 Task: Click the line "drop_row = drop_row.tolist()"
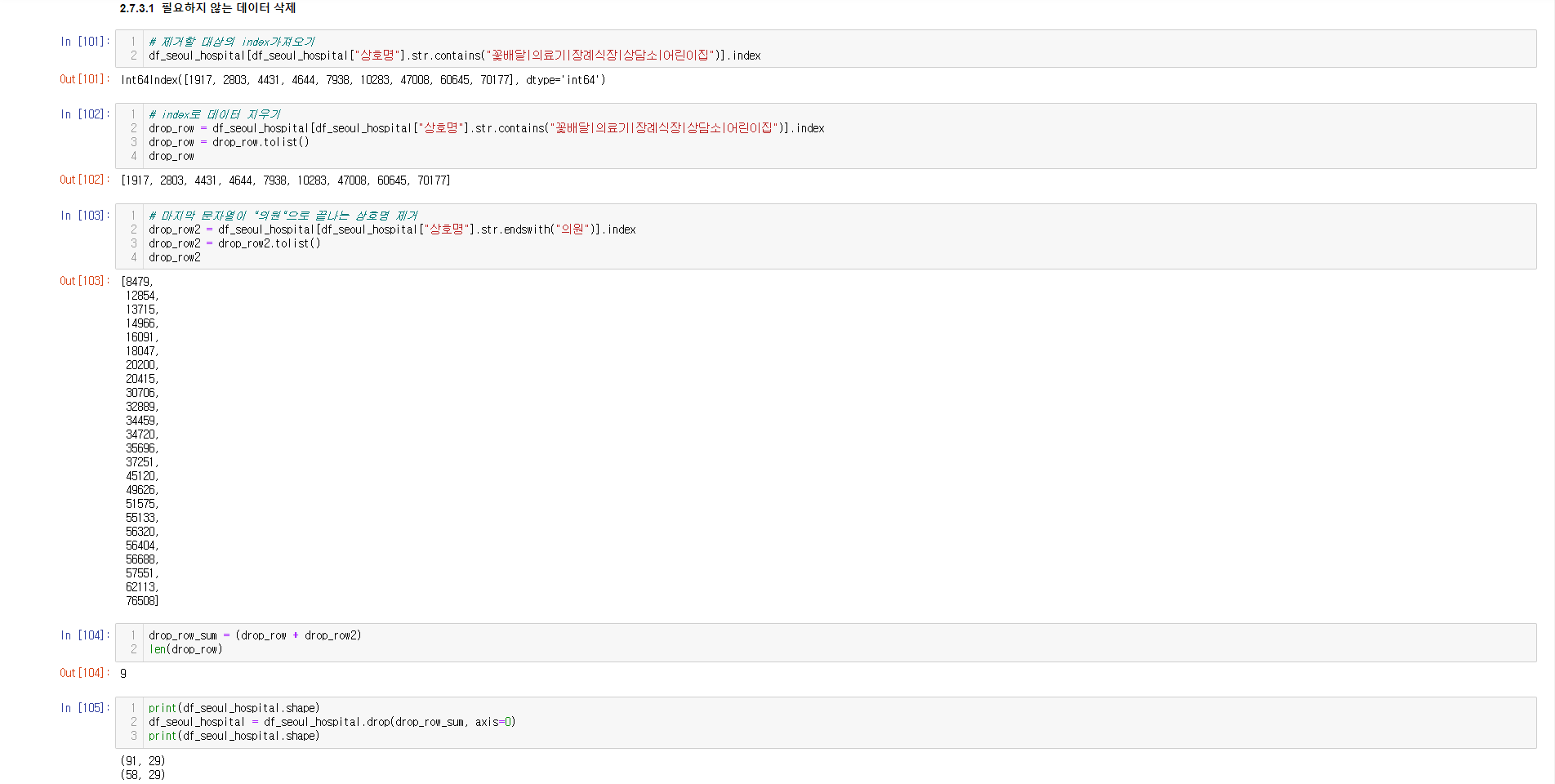pyautogui.click(x=229, y=142)
